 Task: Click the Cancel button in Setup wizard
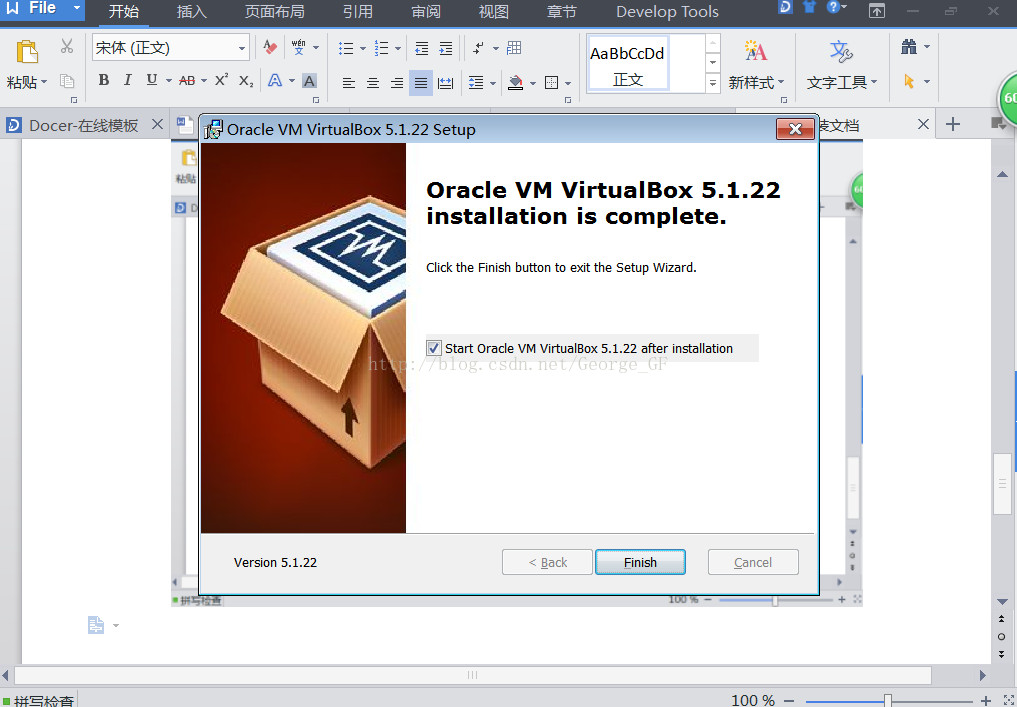click(x=753, y=562)
